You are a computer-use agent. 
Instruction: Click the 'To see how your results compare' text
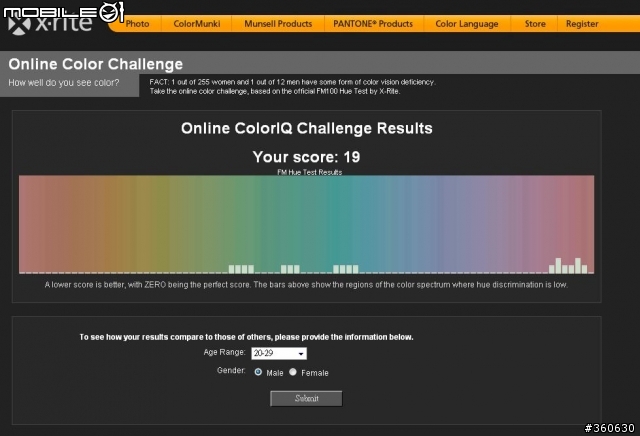point(246,337)
